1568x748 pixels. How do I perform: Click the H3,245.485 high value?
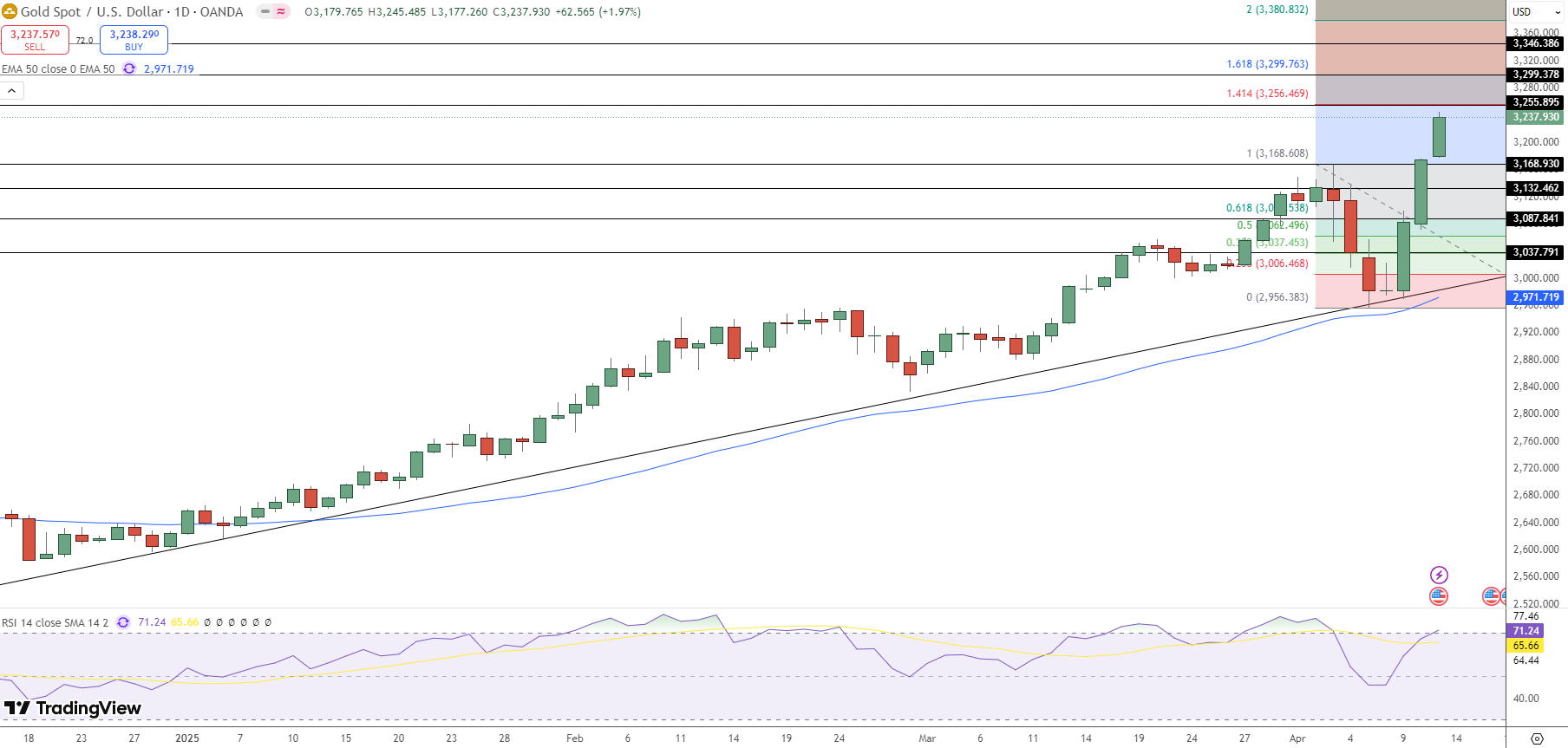[x=397, y=12]
